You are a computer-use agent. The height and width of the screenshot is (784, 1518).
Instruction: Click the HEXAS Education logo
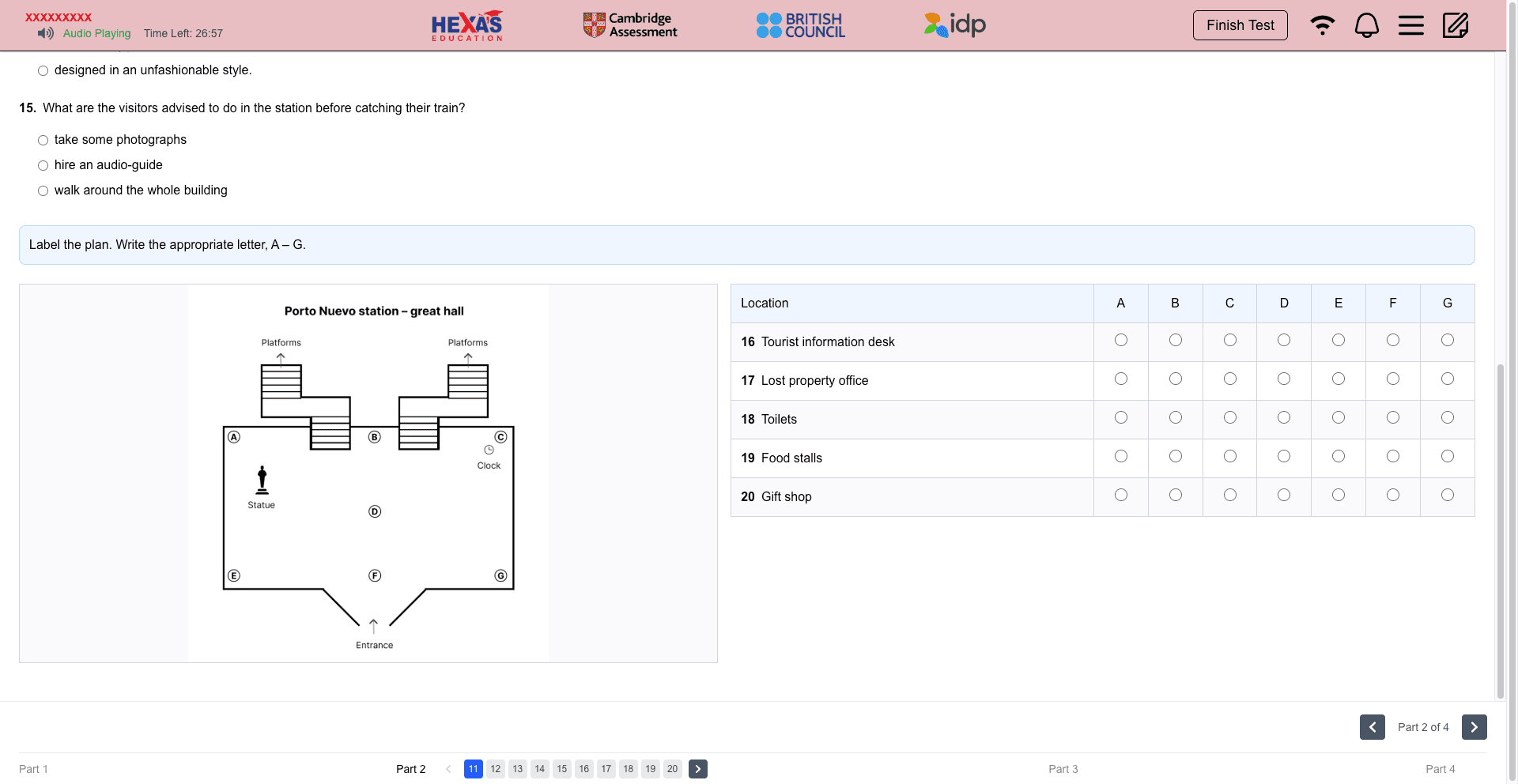pyautogui.click(x=466, y=25)
